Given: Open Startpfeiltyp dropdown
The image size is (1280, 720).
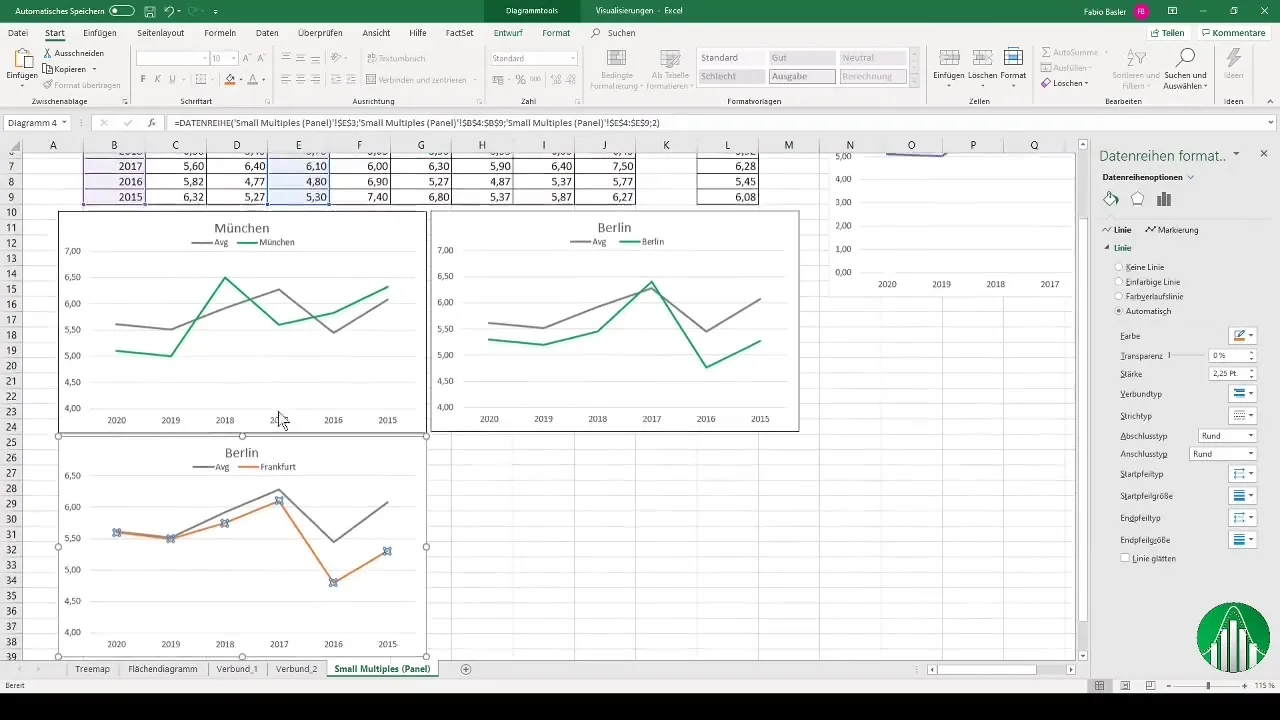Looking at the screenshot, I should [x=1242, y=473].
